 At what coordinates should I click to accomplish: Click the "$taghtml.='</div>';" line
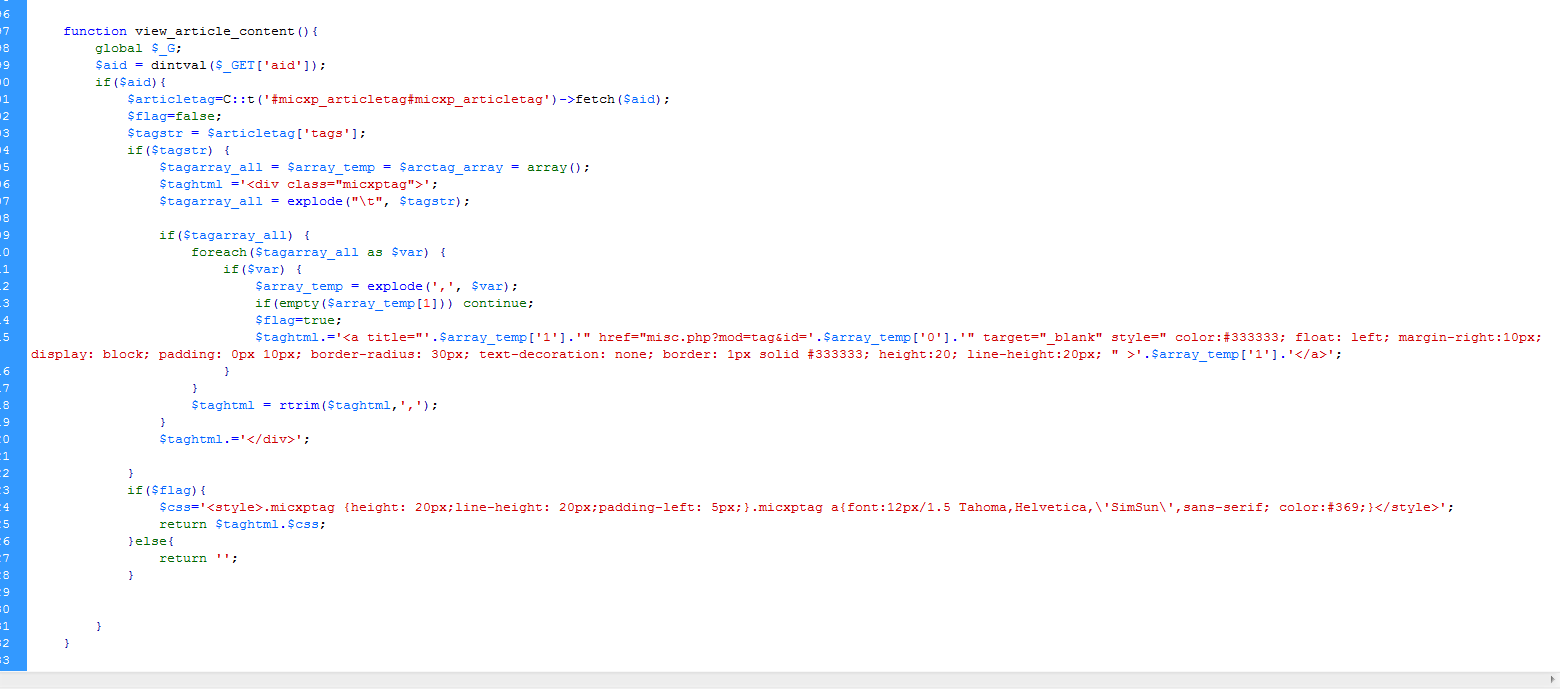[235, 439]
